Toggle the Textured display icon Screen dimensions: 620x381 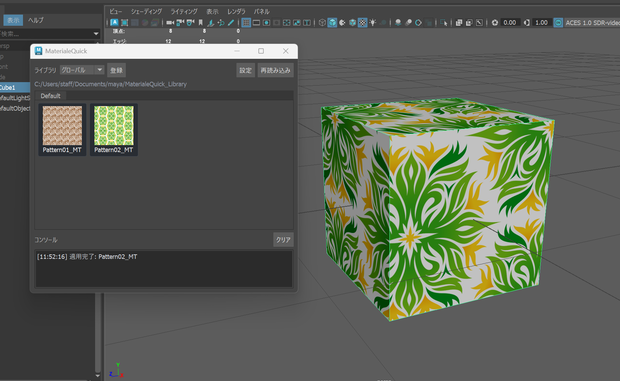pyautogui.click(x=363, y=23)
